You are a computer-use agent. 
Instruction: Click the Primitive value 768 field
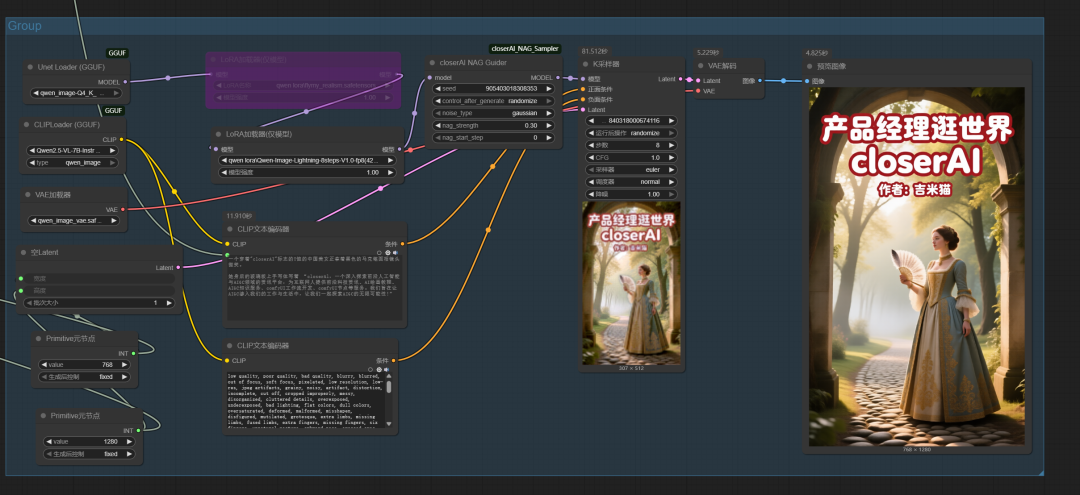(86, 364)
